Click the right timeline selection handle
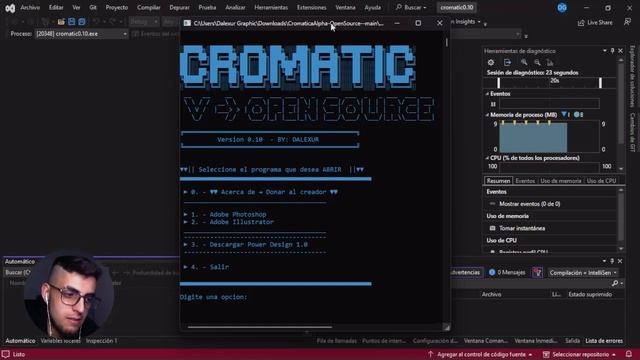 600,83
